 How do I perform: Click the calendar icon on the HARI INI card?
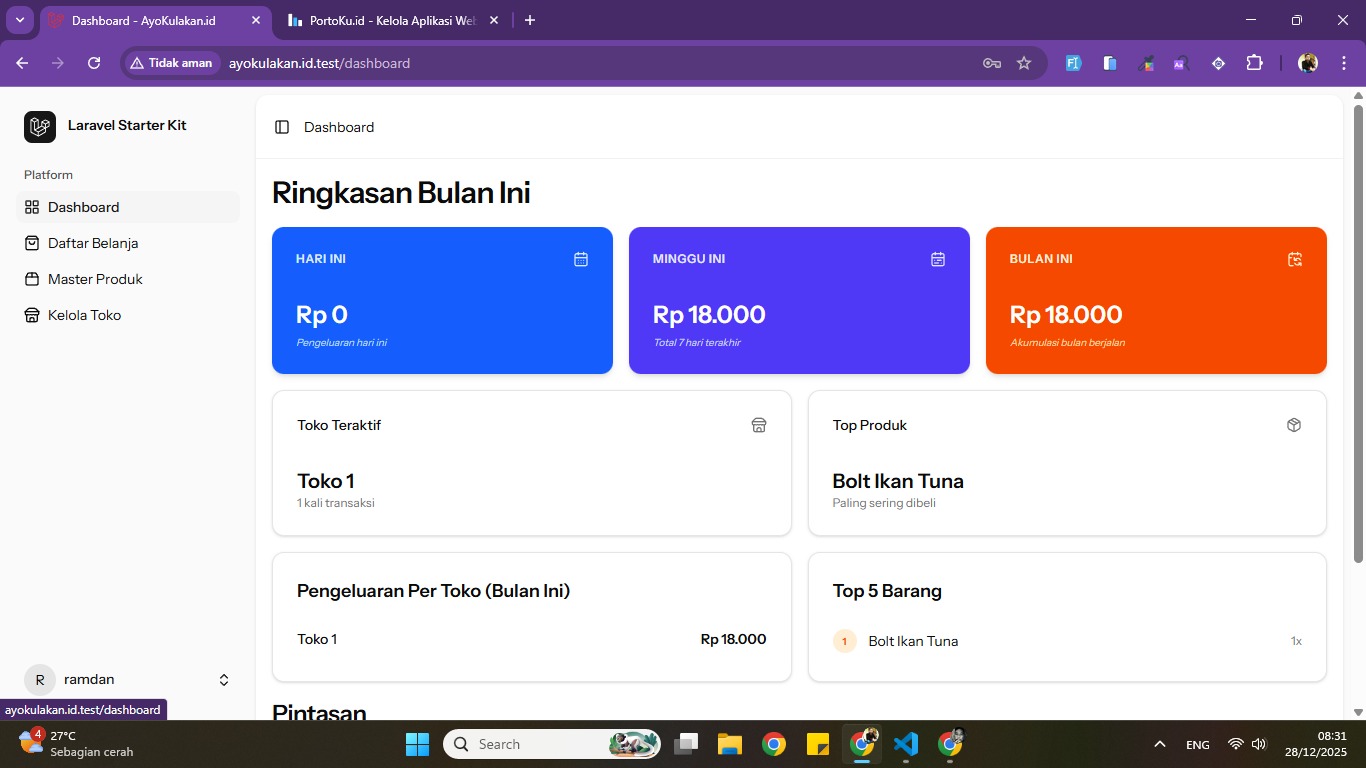point(580,259)
